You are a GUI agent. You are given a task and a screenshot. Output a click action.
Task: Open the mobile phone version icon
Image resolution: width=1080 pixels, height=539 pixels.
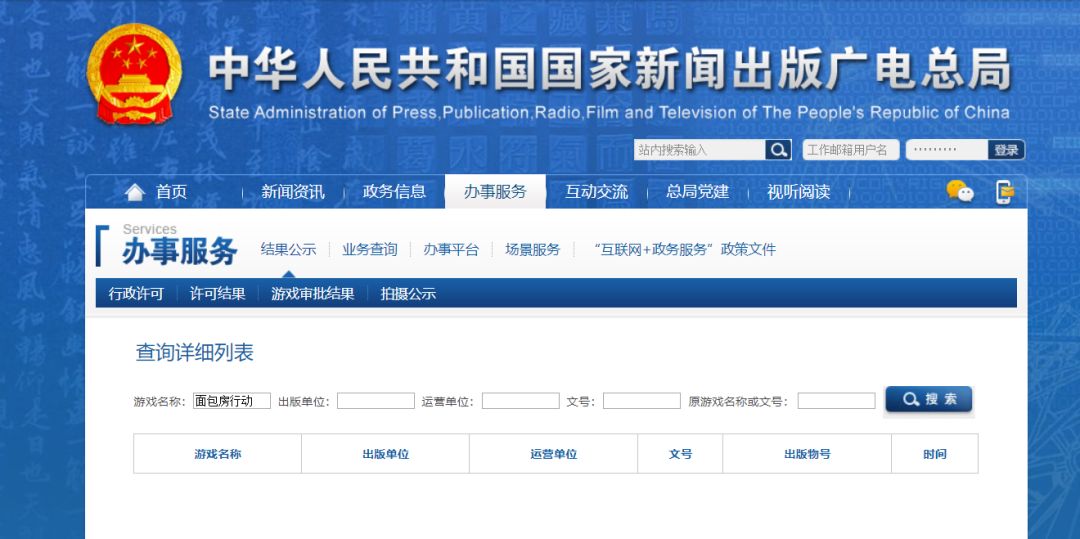pos(1005,192)
